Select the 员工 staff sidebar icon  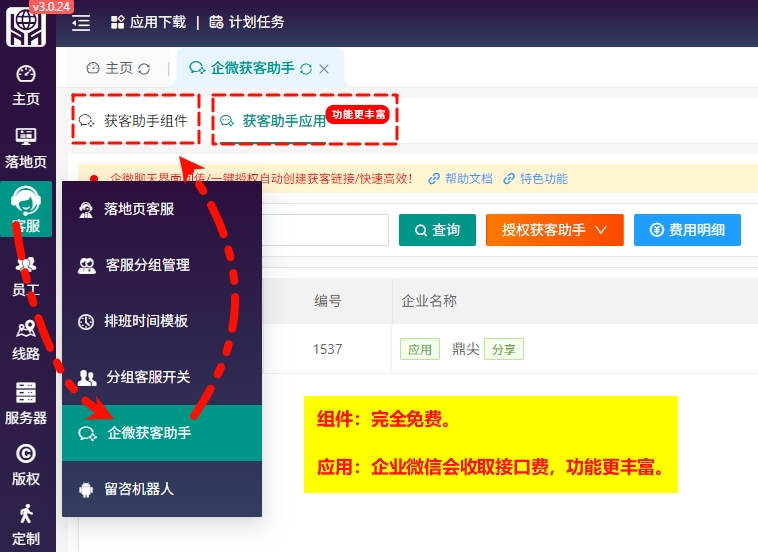pos(26,275)
